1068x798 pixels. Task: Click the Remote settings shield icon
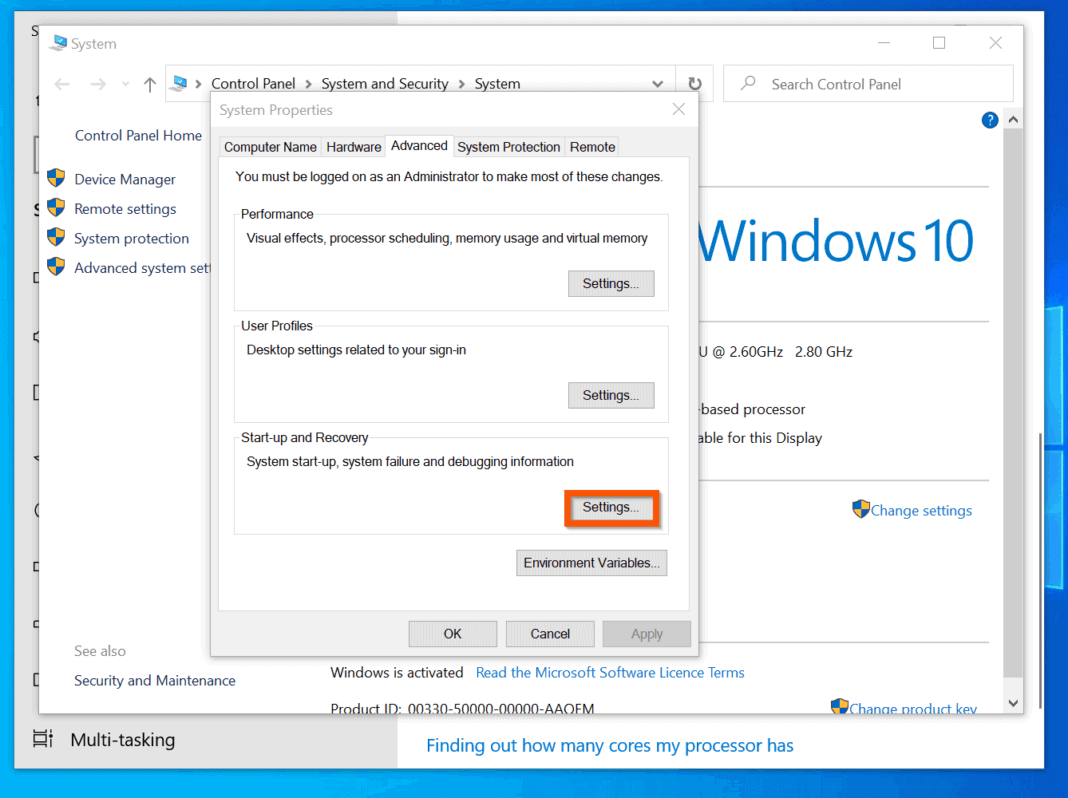(x=57, y=208)
